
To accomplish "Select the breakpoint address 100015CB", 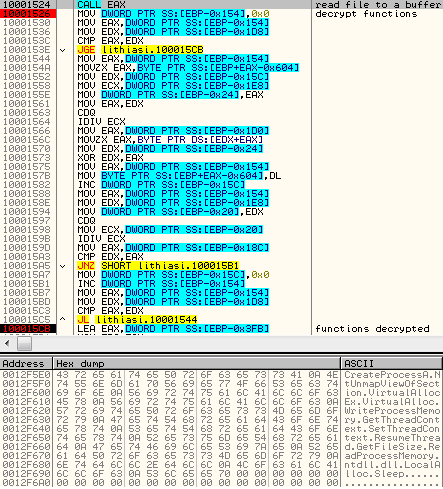I will click(28, 329).
